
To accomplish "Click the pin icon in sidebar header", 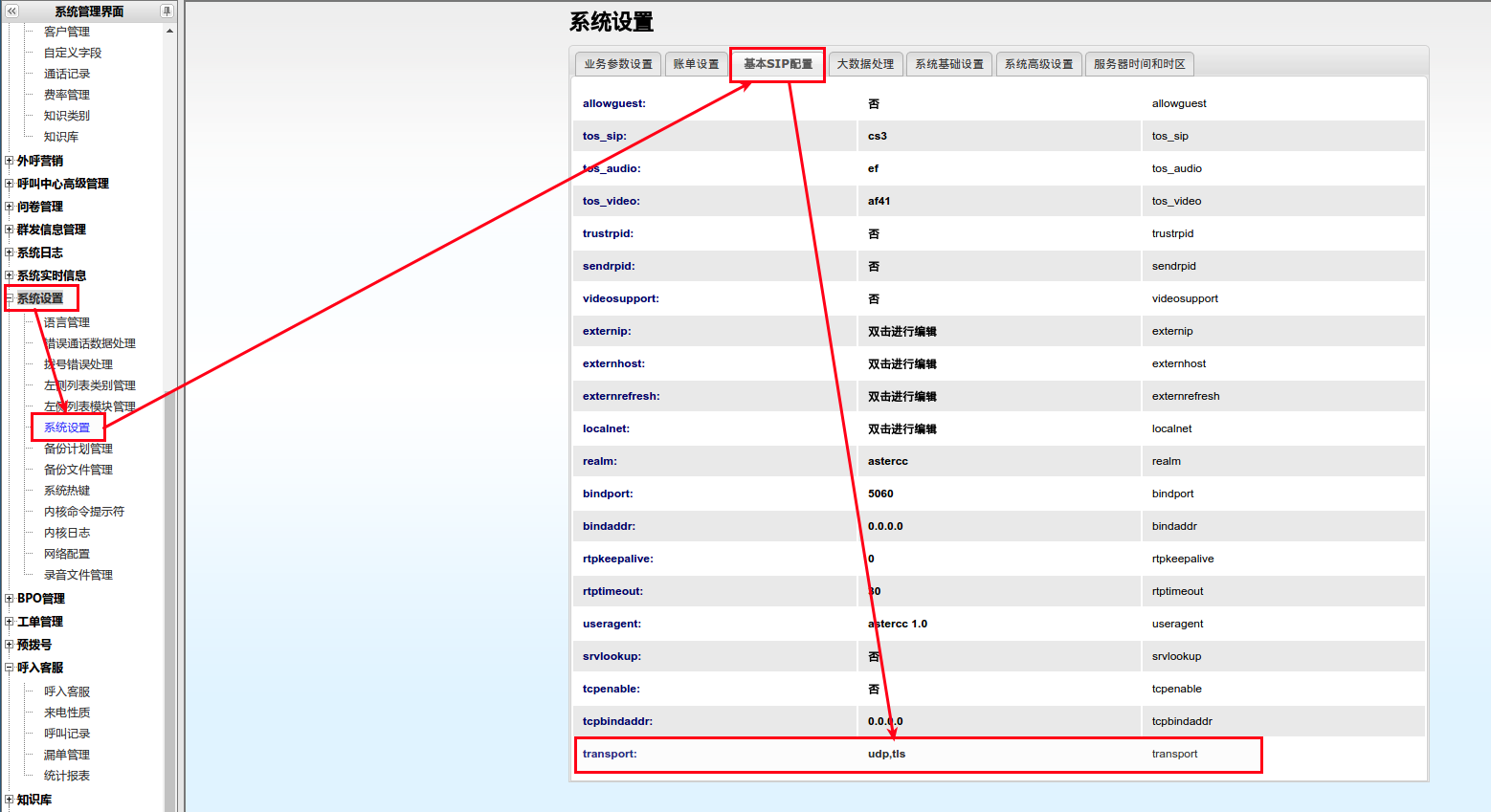I will pyautogui.click(x=167, y=11).
